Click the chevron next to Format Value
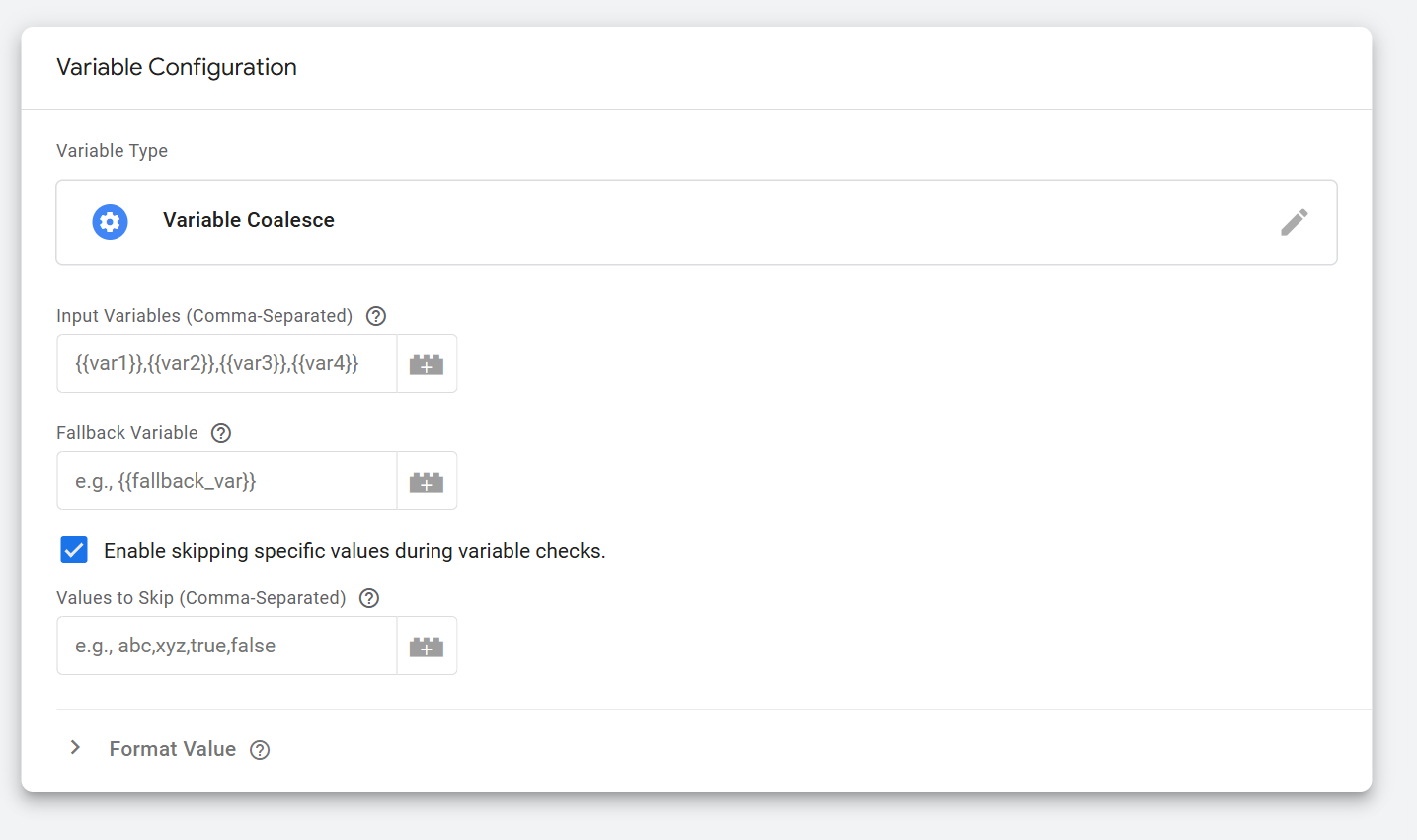 (x=76, y=748)
